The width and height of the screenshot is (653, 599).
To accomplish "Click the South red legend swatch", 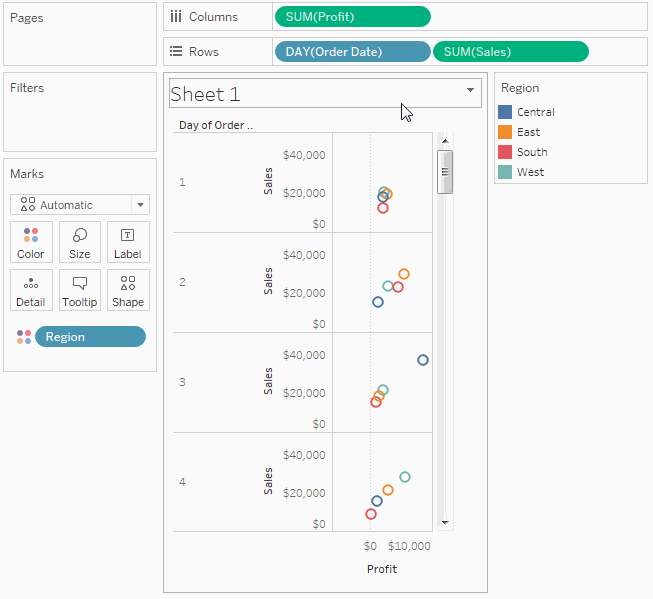I will point(505,152).
